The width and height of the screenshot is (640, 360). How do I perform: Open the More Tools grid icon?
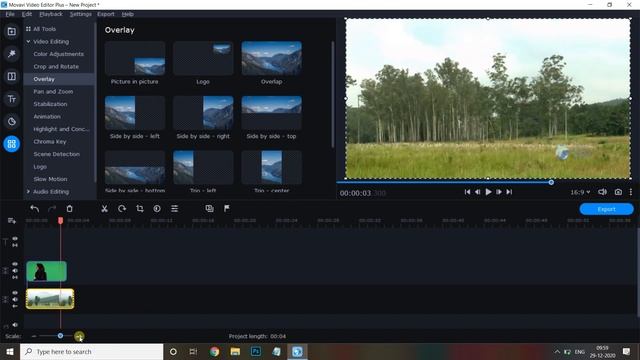point(11,144)
